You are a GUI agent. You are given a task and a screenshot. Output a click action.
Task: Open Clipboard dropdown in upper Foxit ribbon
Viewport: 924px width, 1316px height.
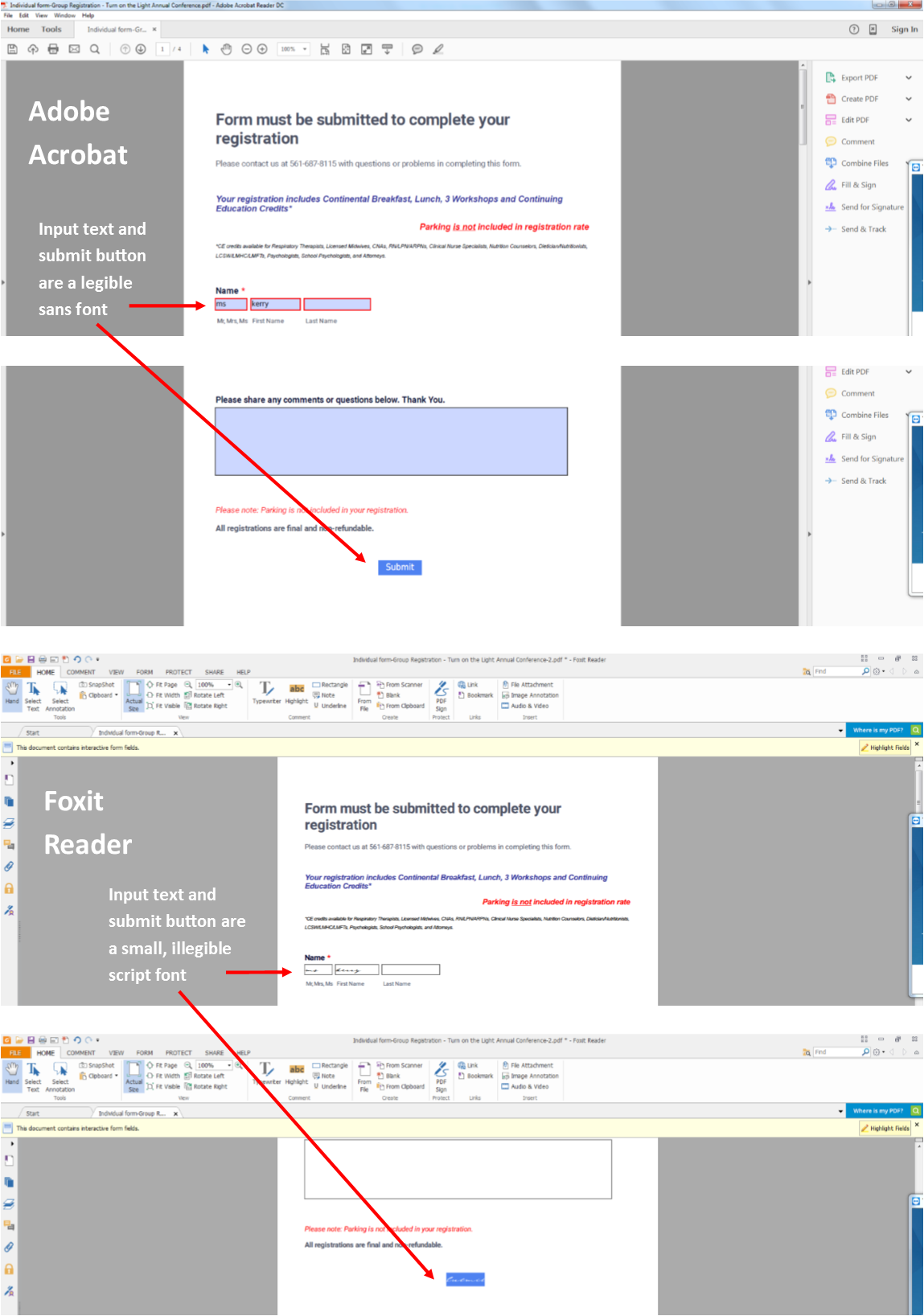point(98,695)
